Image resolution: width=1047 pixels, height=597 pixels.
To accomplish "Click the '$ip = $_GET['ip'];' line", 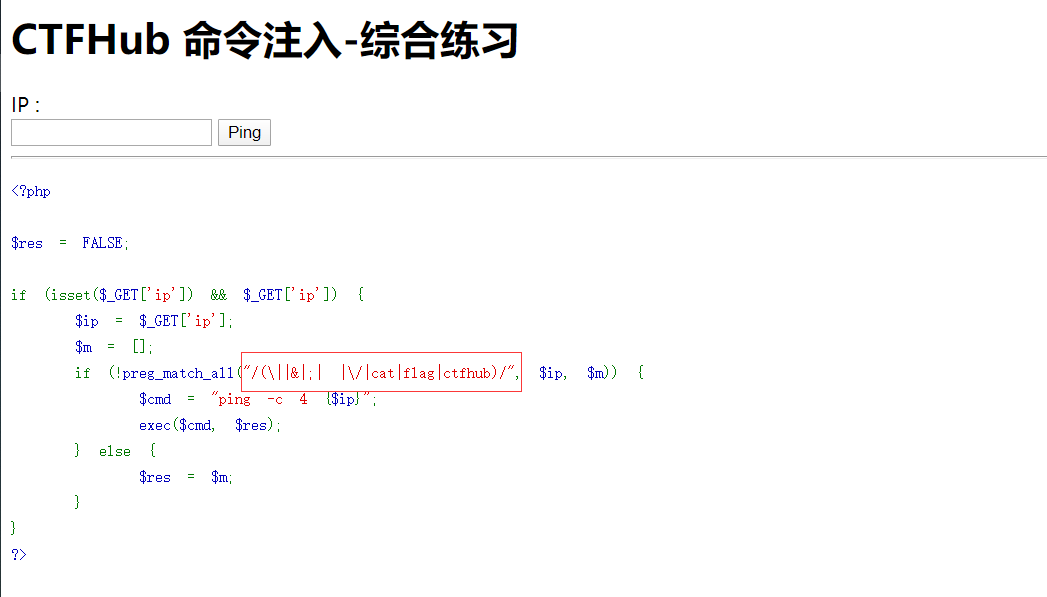I will (x=154, y=321).
